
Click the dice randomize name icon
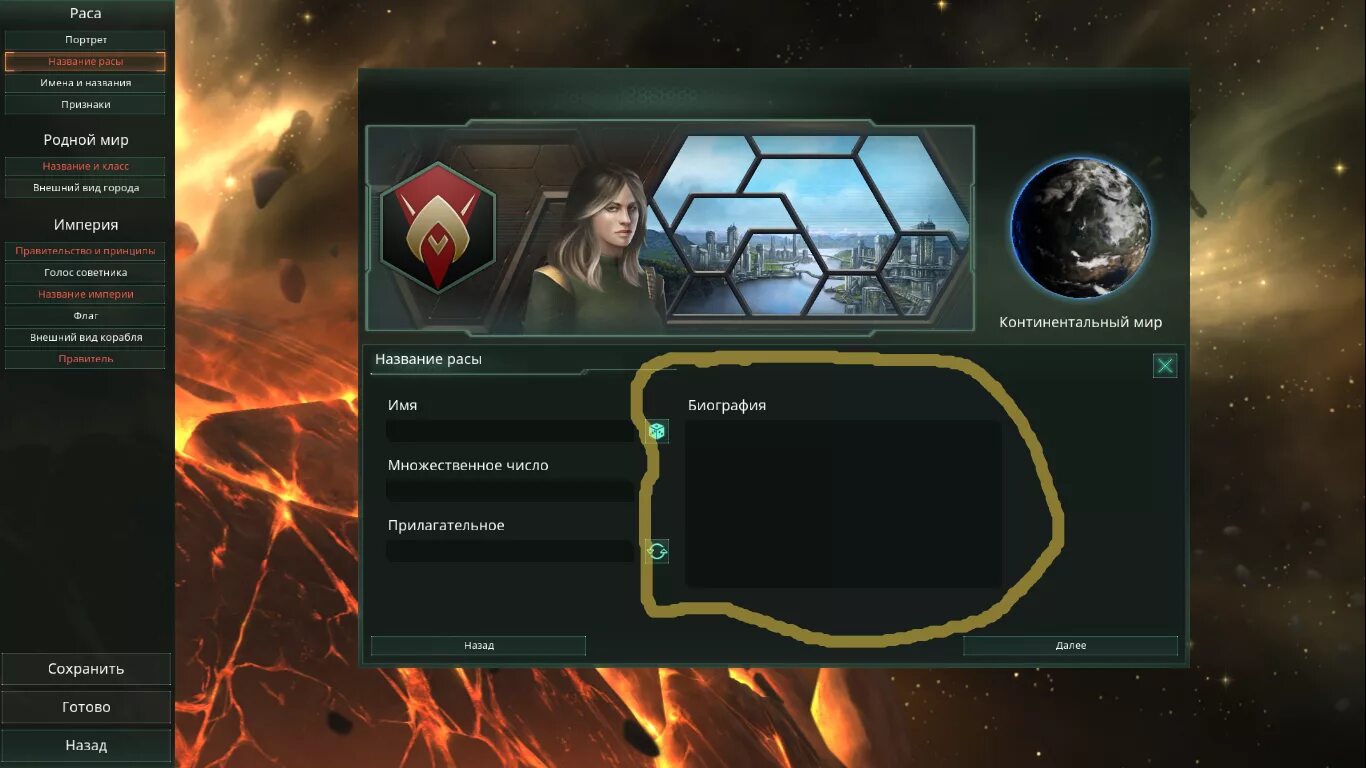point(657,431)
